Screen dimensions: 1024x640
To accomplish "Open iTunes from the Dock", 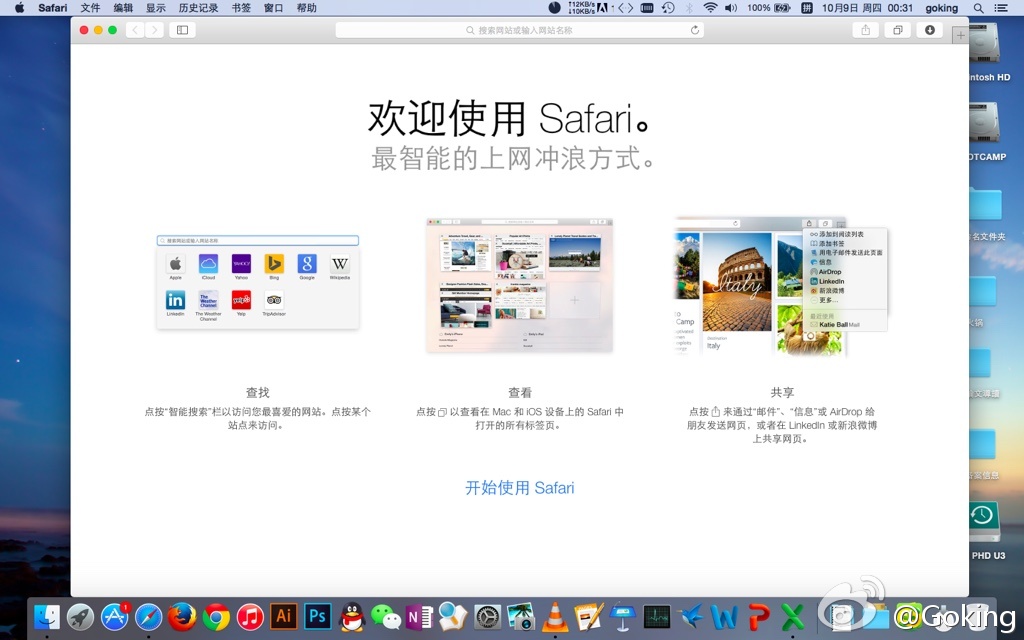I will [x=250, y=616].
